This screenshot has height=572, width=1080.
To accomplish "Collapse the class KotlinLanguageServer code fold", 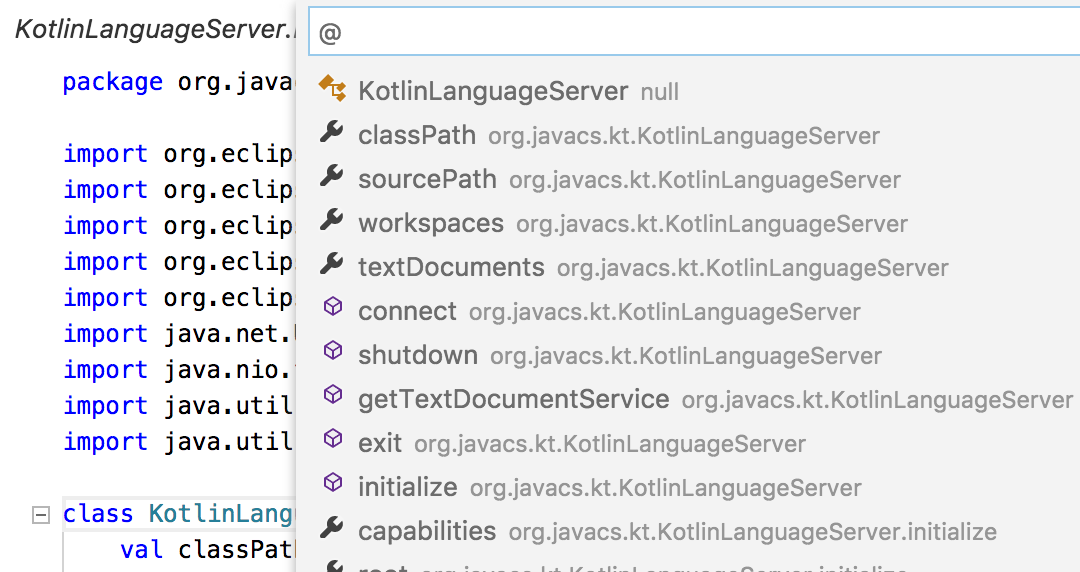I will [x=41, y=515].
